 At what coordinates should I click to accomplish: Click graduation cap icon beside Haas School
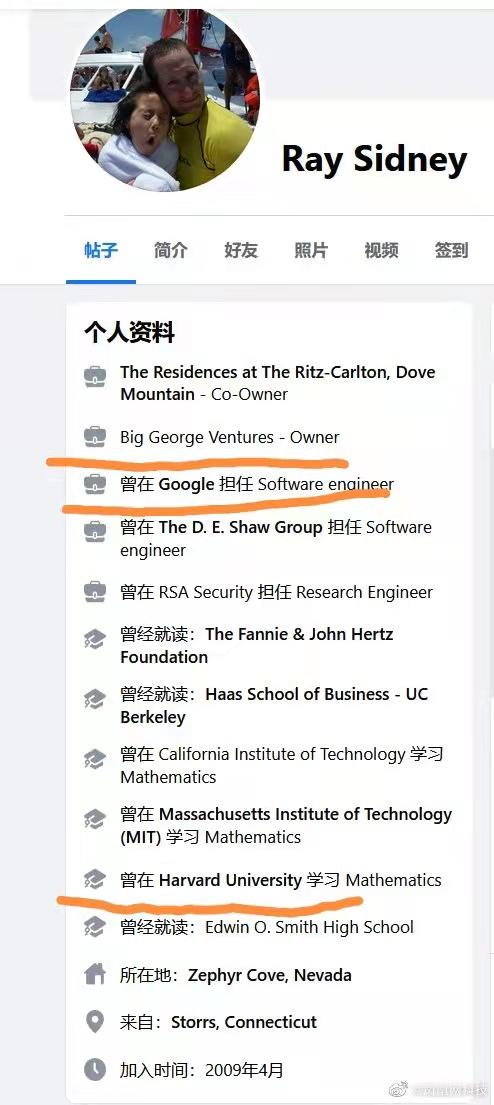(95, 699)
